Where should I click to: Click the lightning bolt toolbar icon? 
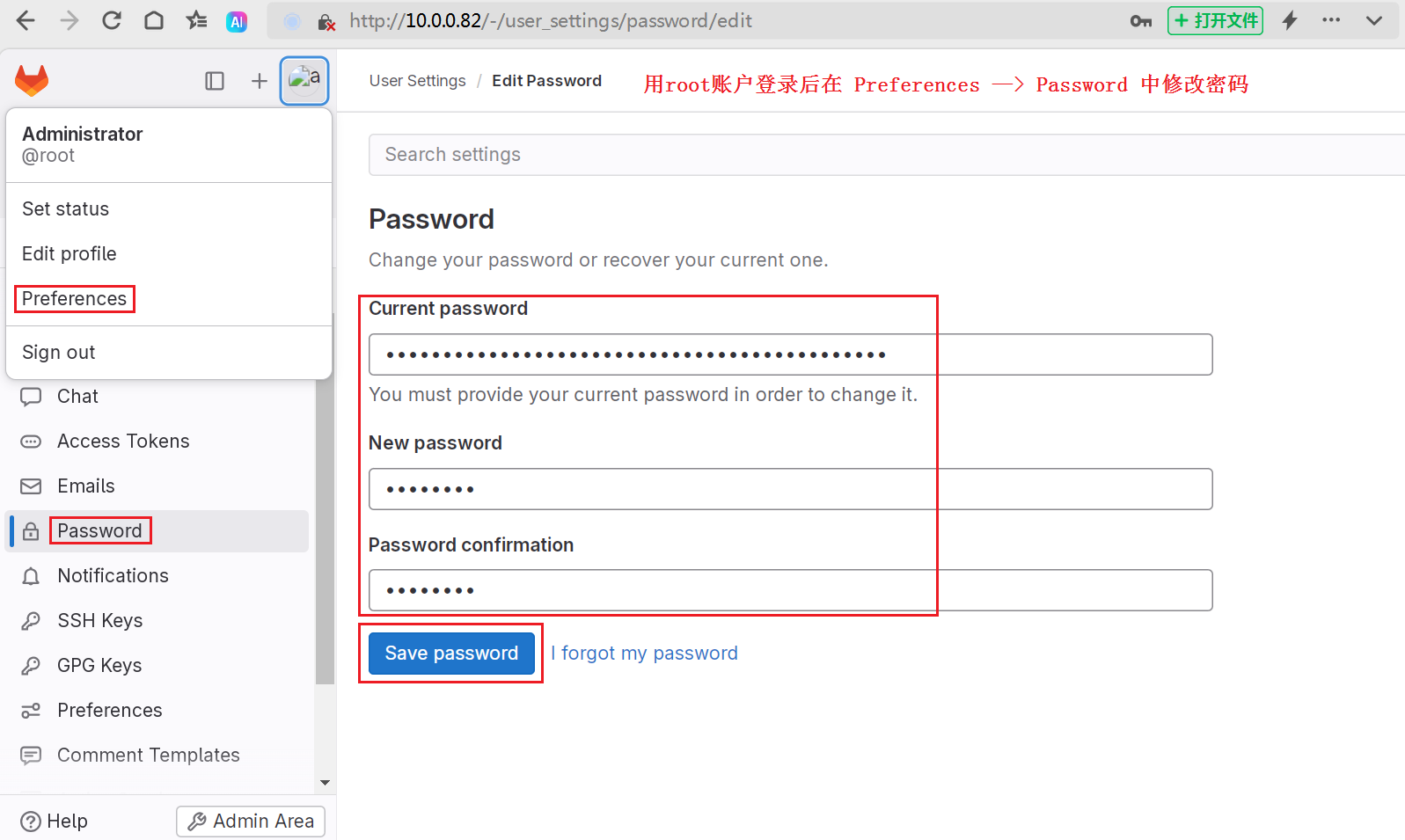(1290, 20)
